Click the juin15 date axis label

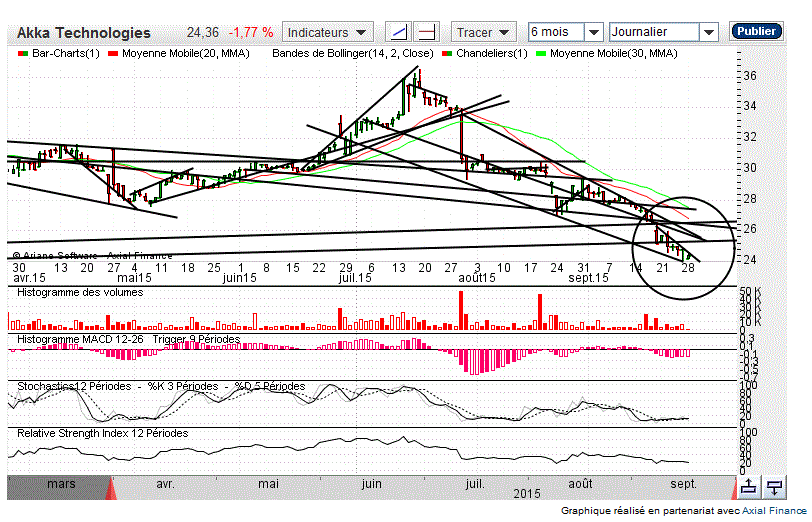point(240,278)
